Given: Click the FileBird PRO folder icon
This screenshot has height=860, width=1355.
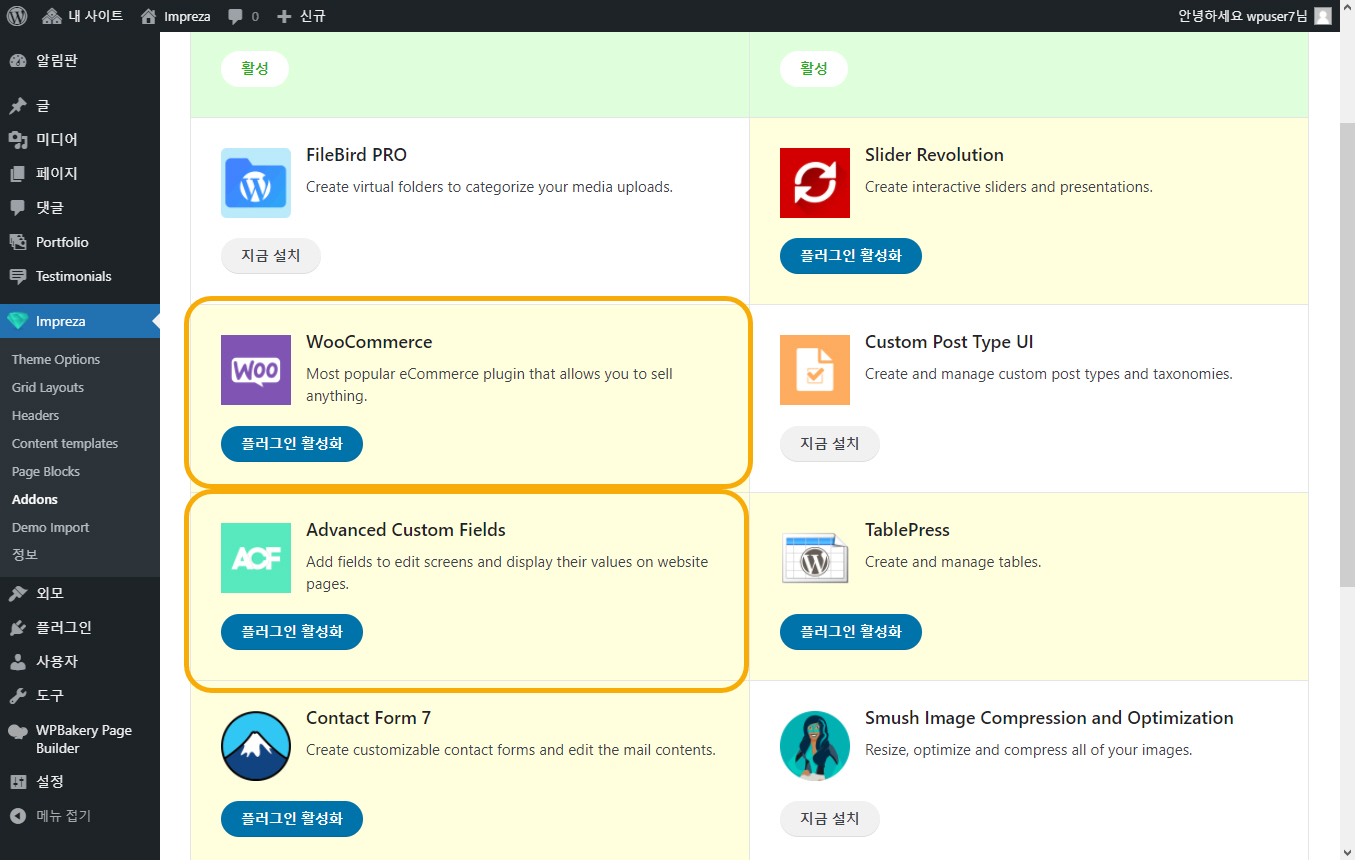Looking at the screenshot, I should coord(256,183).
